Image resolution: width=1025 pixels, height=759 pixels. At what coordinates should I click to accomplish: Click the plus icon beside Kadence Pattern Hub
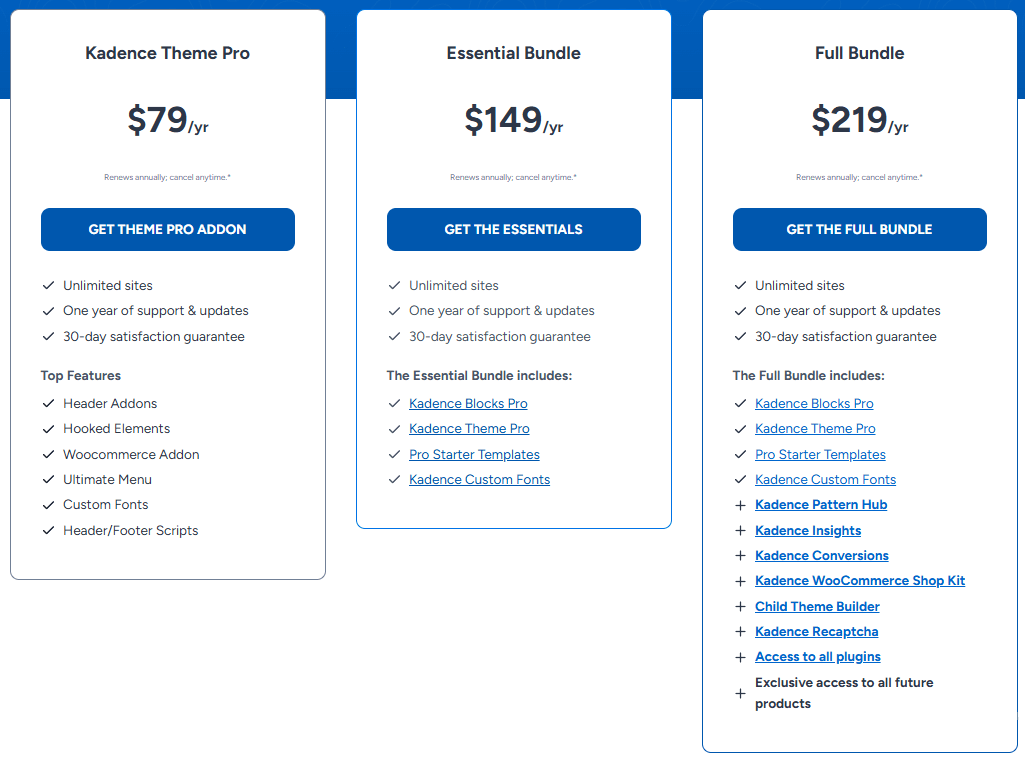(x=740, y=505)
